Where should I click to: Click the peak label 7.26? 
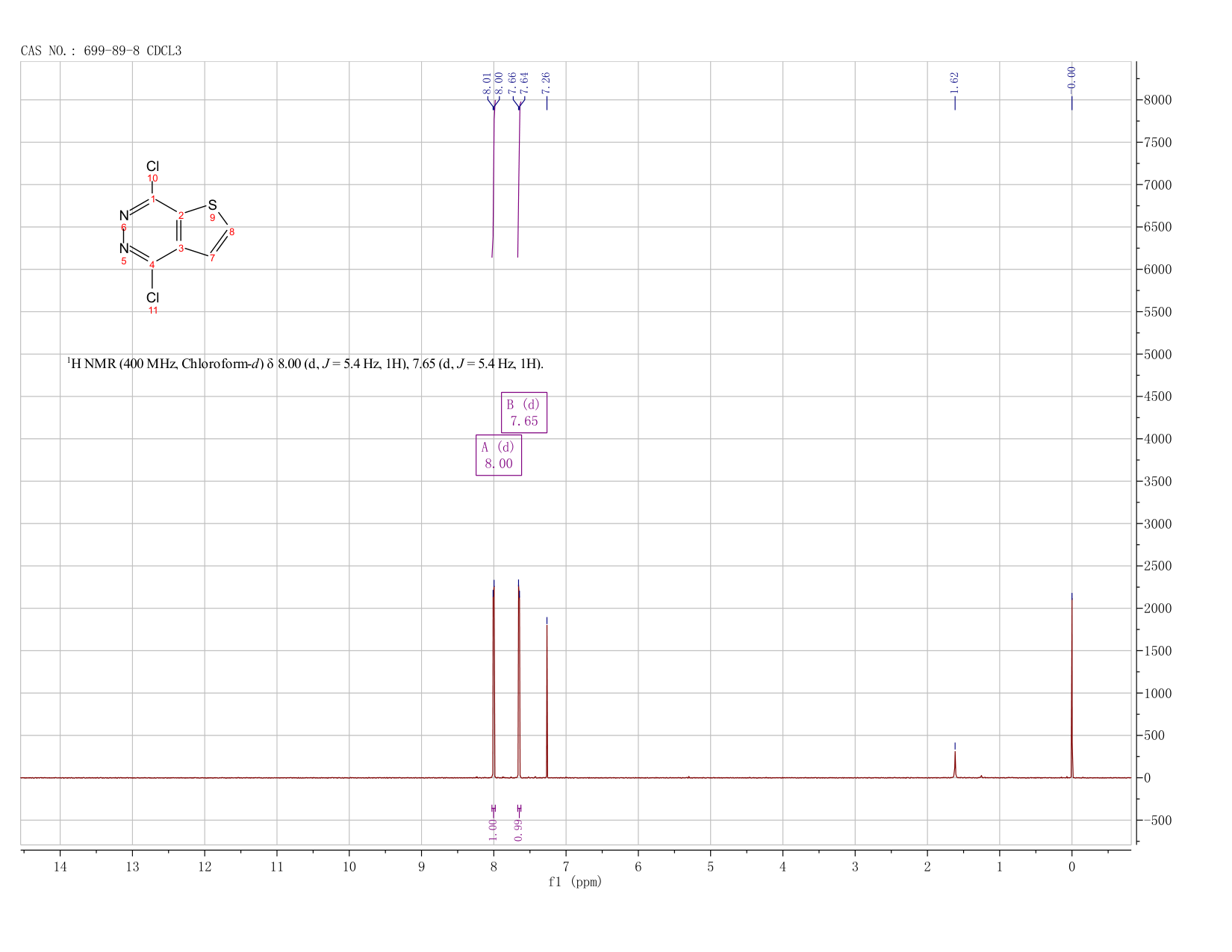[546, 82]
